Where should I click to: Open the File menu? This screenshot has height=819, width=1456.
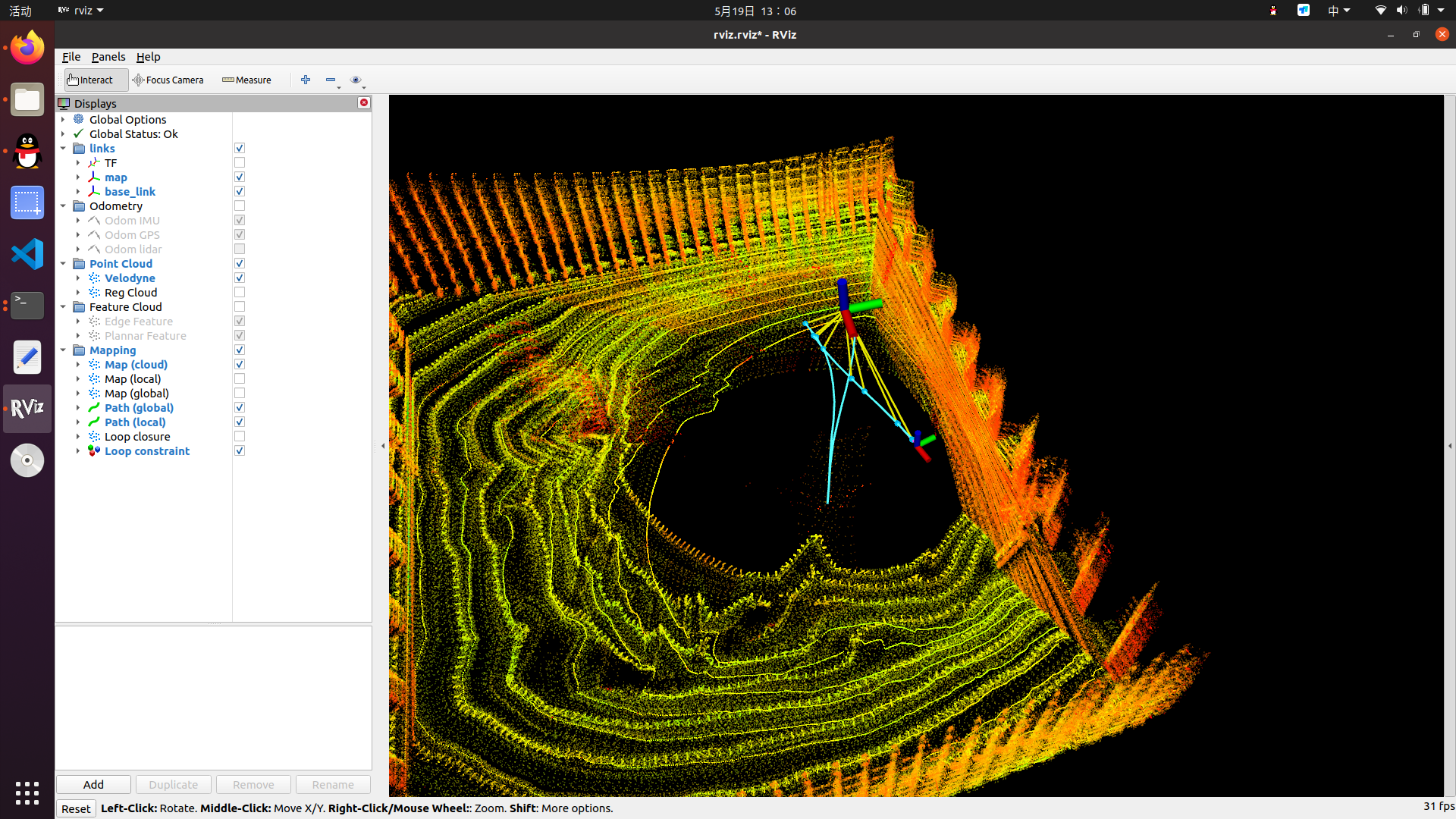71,57
